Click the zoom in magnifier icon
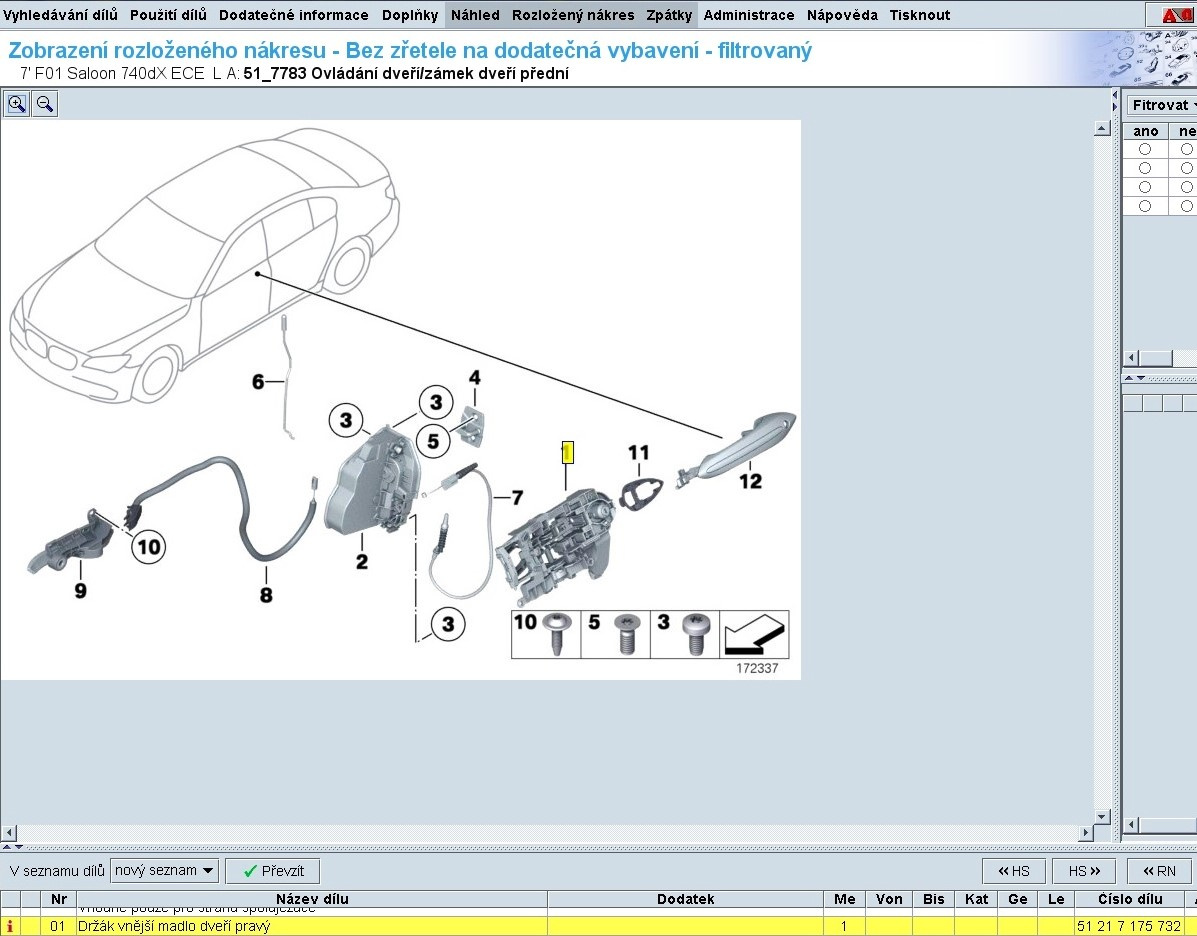Image resolution: width=1197 pixels, height=936 pixels. 17,104
